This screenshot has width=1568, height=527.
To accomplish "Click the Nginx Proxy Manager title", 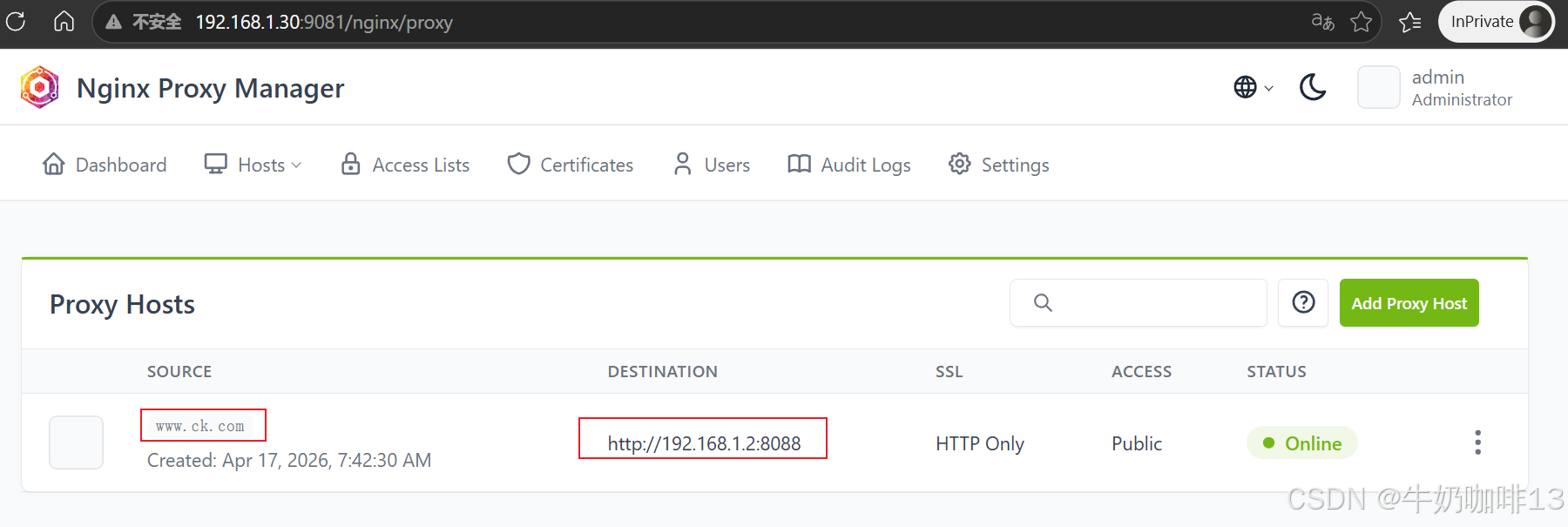I will (211, 88).
